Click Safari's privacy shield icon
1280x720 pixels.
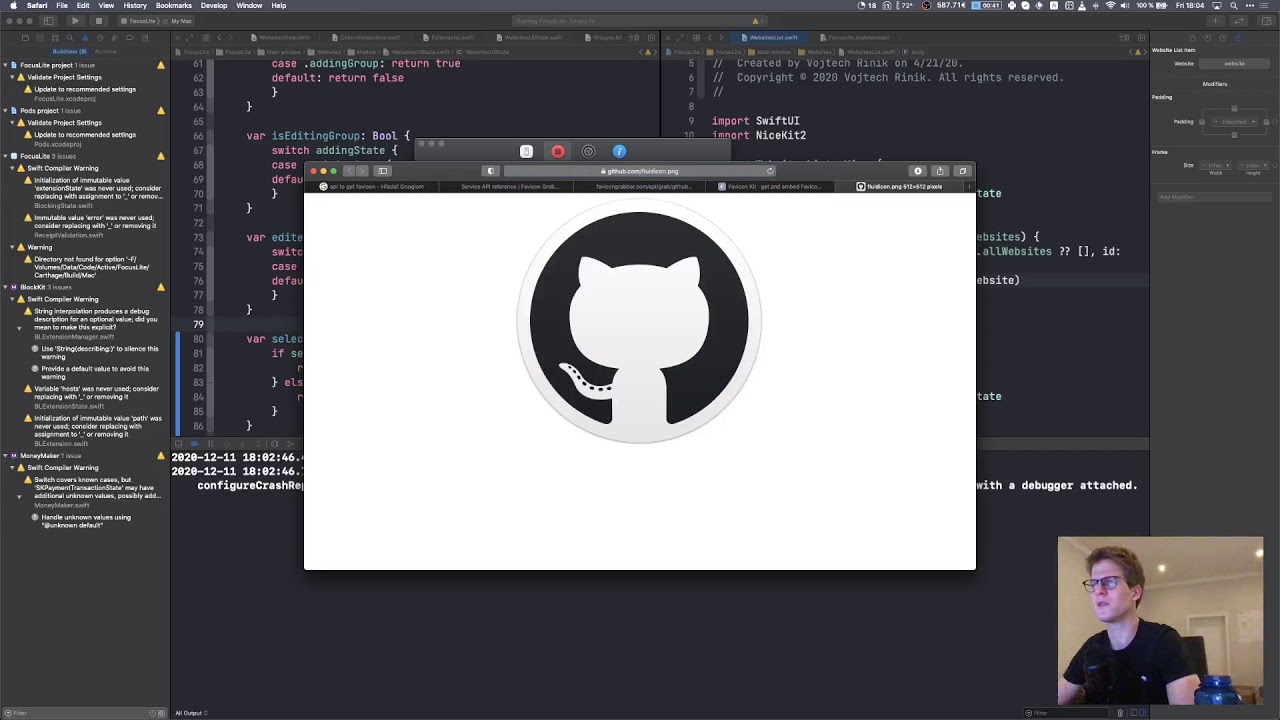coord(490,171)
